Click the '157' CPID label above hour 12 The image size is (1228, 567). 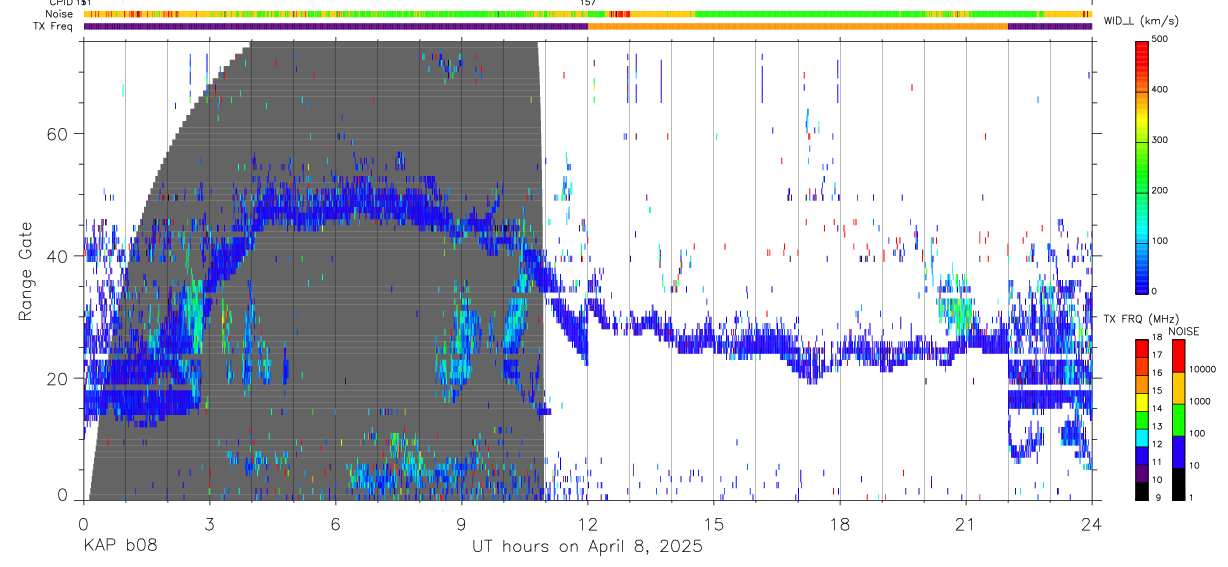point(588,3)
